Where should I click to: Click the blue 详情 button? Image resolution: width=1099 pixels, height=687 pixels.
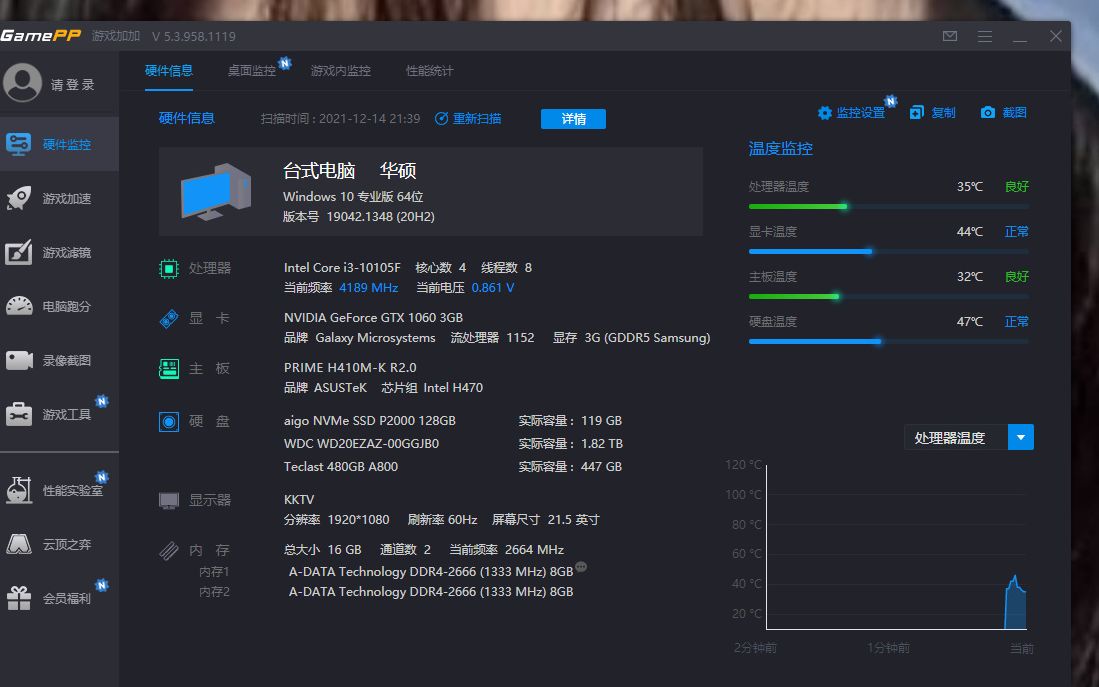tap(573, 119)
